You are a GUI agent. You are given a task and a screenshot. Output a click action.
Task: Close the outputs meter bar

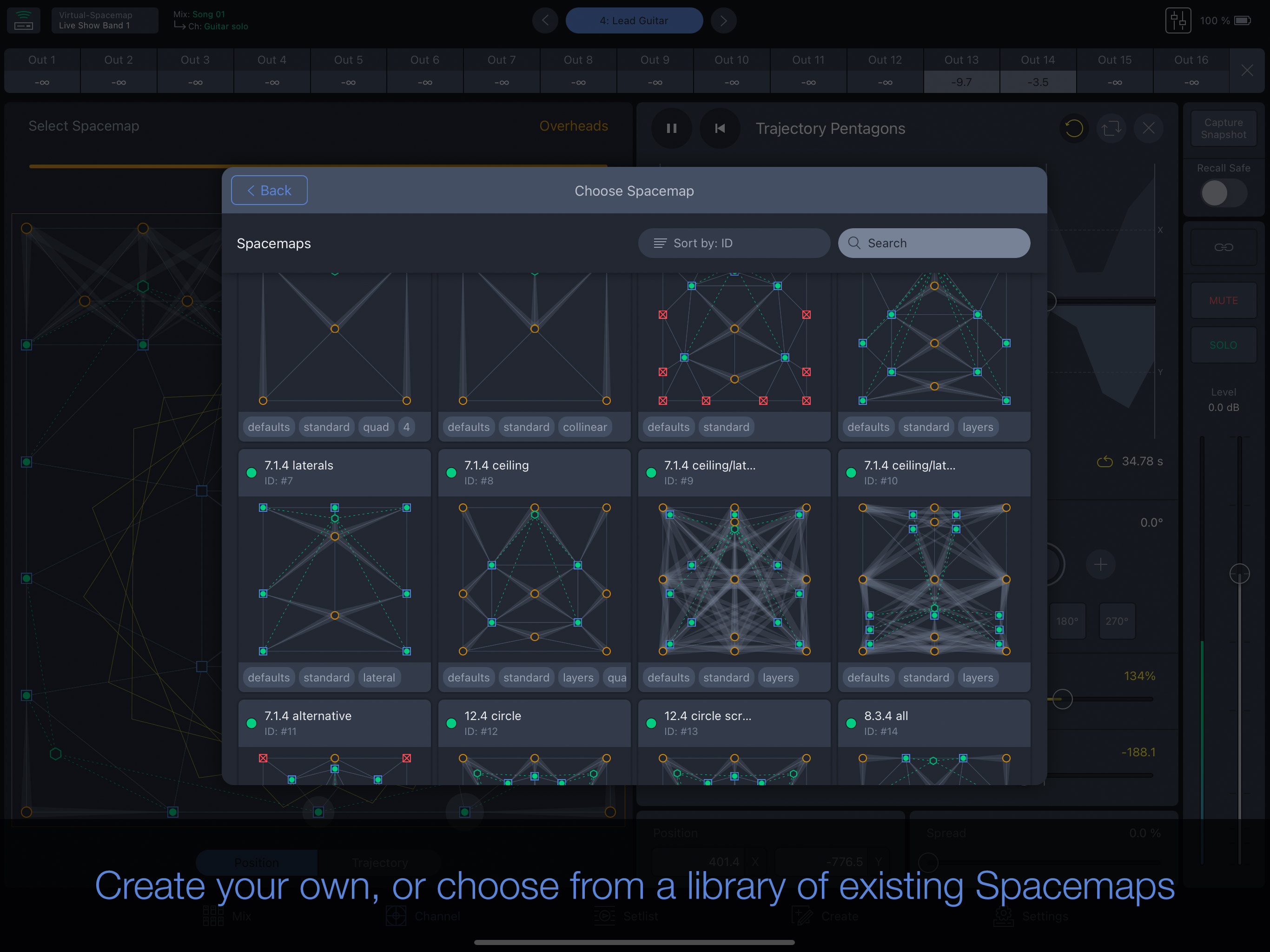coord(1246,71)
